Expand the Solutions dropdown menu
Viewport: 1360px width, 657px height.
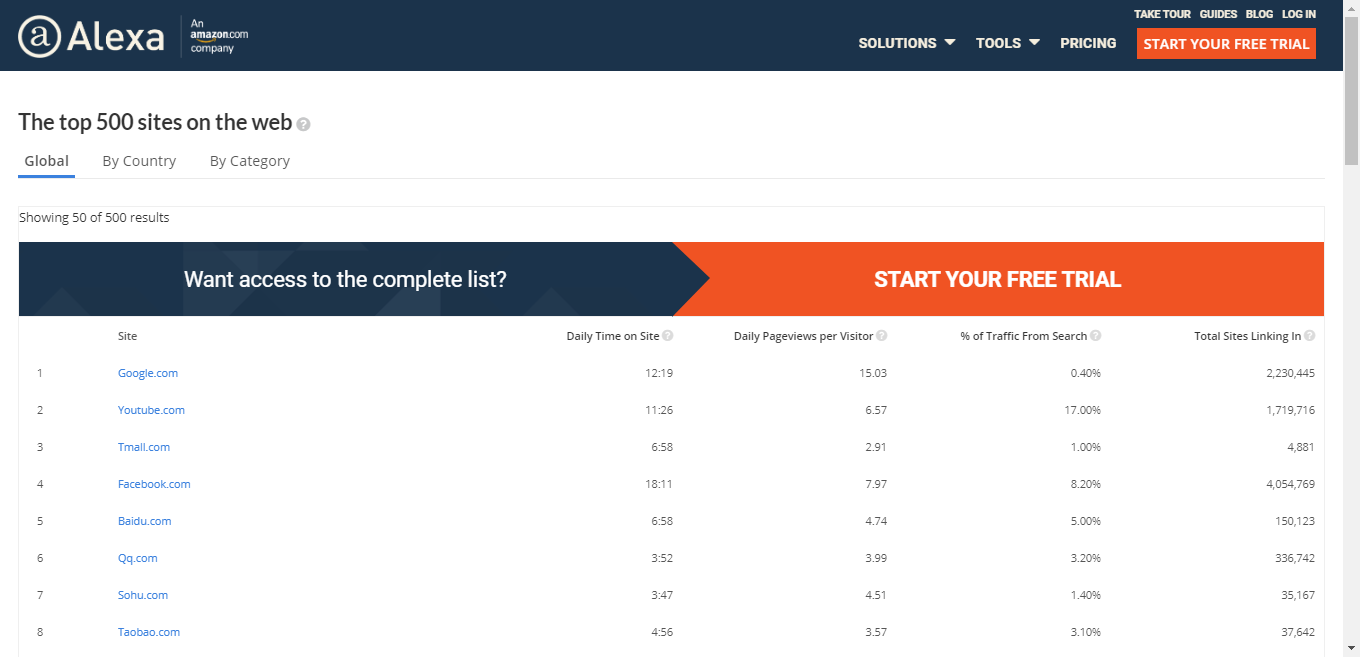907,43
